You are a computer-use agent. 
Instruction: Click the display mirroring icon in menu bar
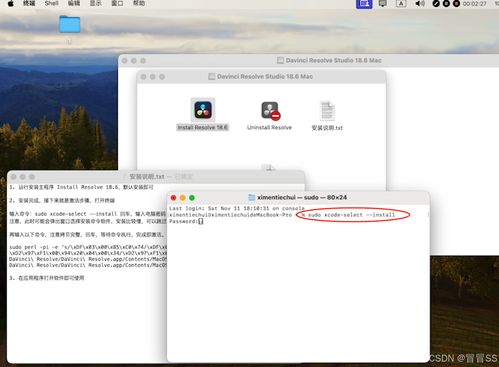pyautogui.click(x=382, y=4)
